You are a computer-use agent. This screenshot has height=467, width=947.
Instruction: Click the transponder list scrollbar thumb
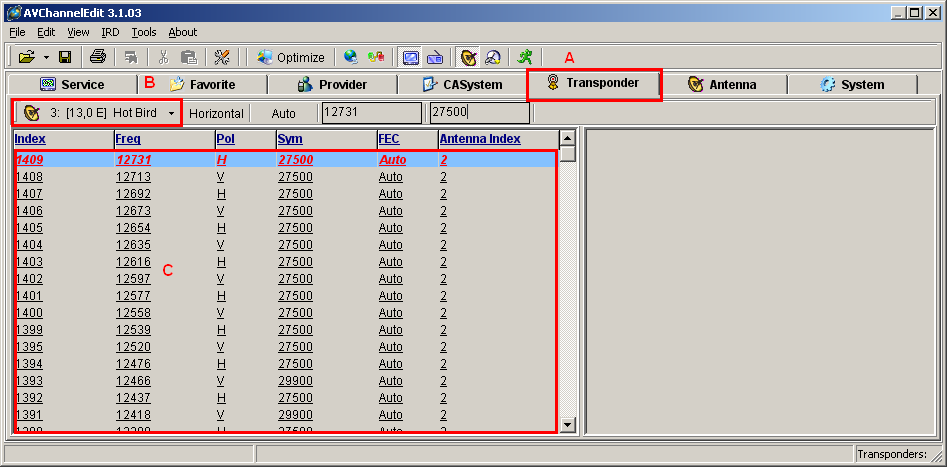pyautogui.click(x=567, y=154)
